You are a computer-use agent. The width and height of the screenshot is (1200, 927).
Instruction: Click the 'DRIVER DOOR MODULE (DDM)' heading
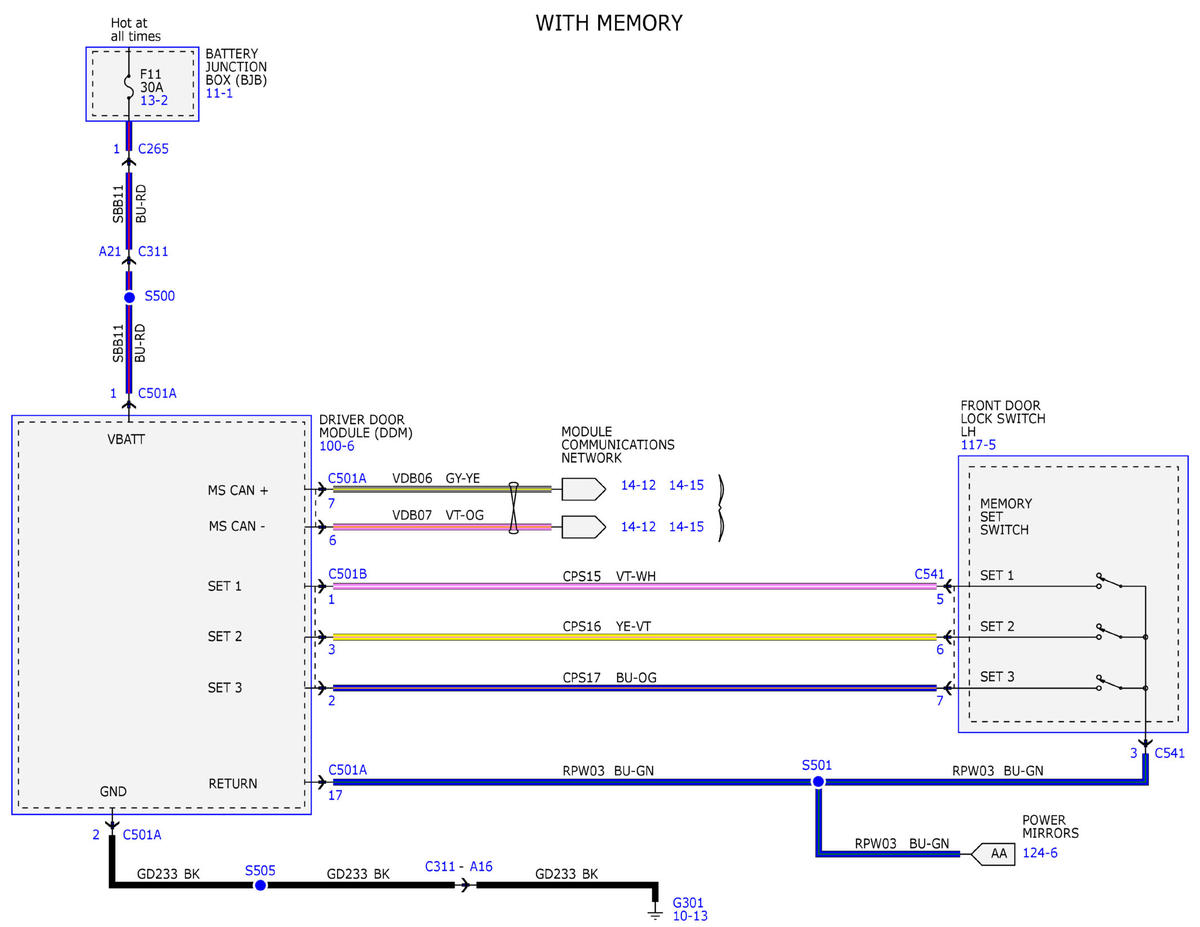coord(366,425)
